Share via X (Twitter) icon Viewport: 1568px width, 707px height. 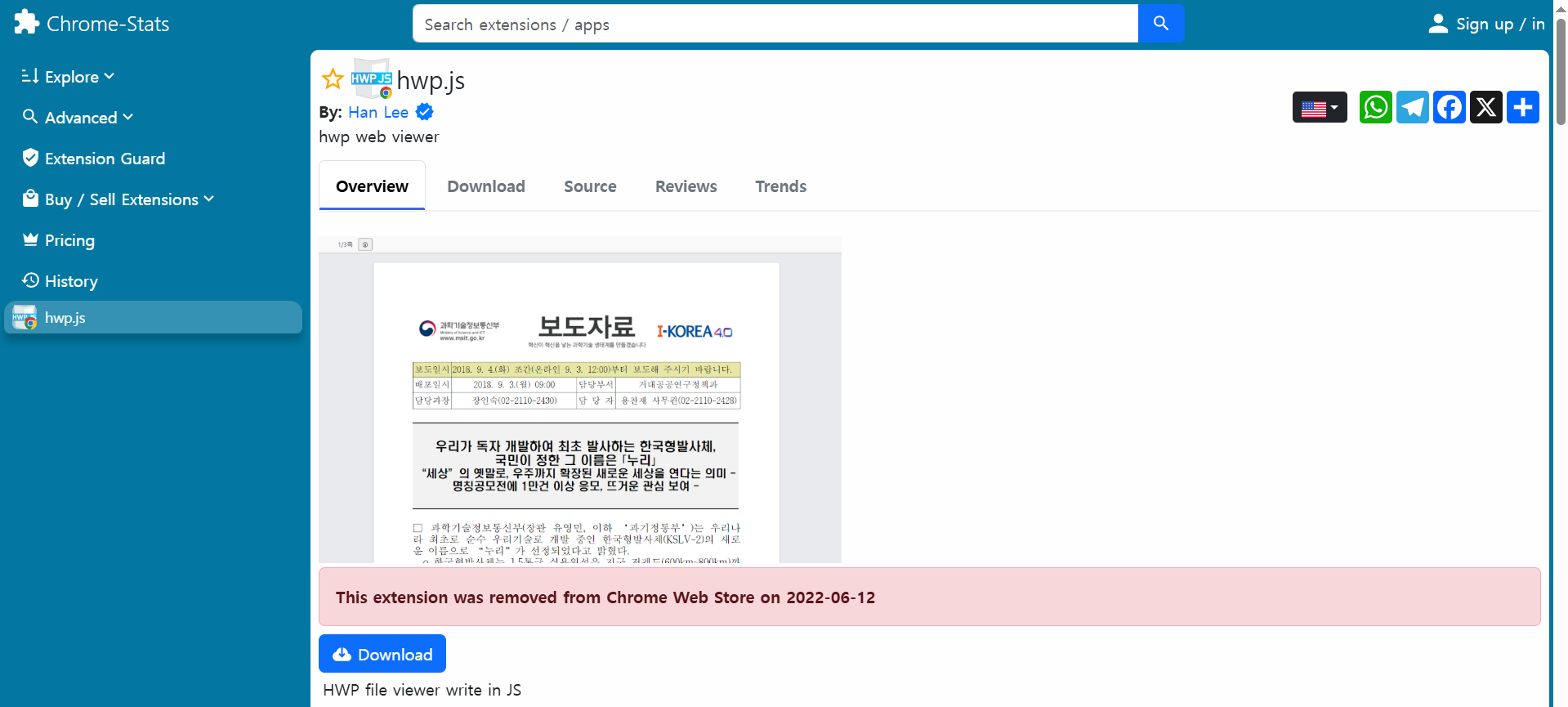(1486, 107)
